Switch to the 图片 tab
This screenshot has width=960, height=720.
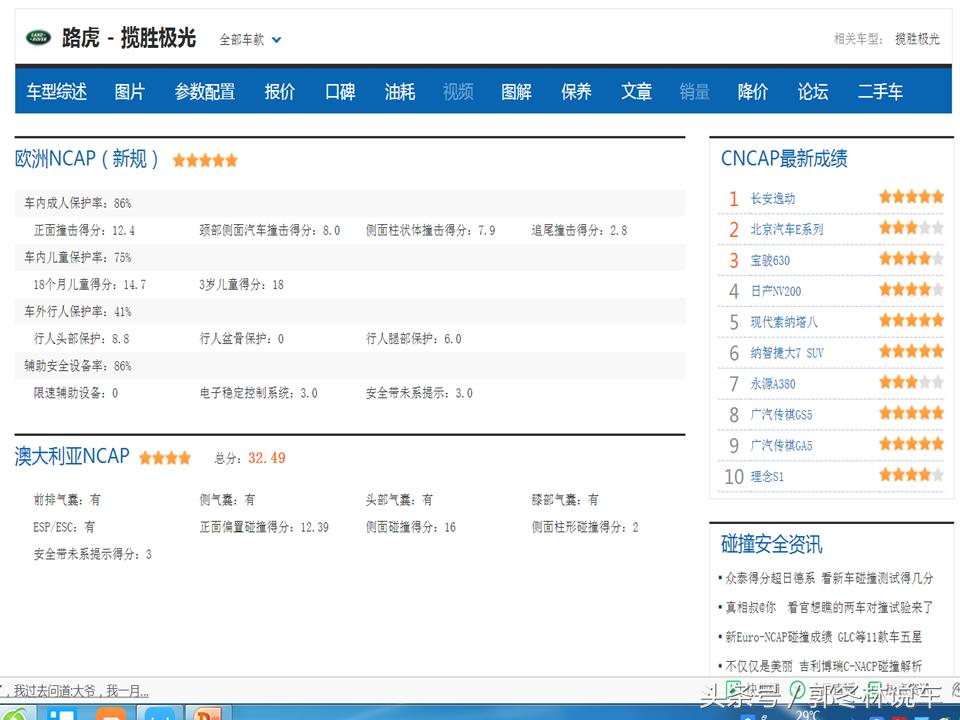point(129,90)
